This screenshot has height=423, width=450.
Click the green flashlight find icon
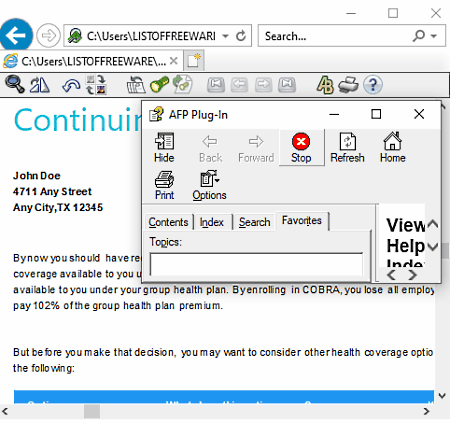coord(159,85)
